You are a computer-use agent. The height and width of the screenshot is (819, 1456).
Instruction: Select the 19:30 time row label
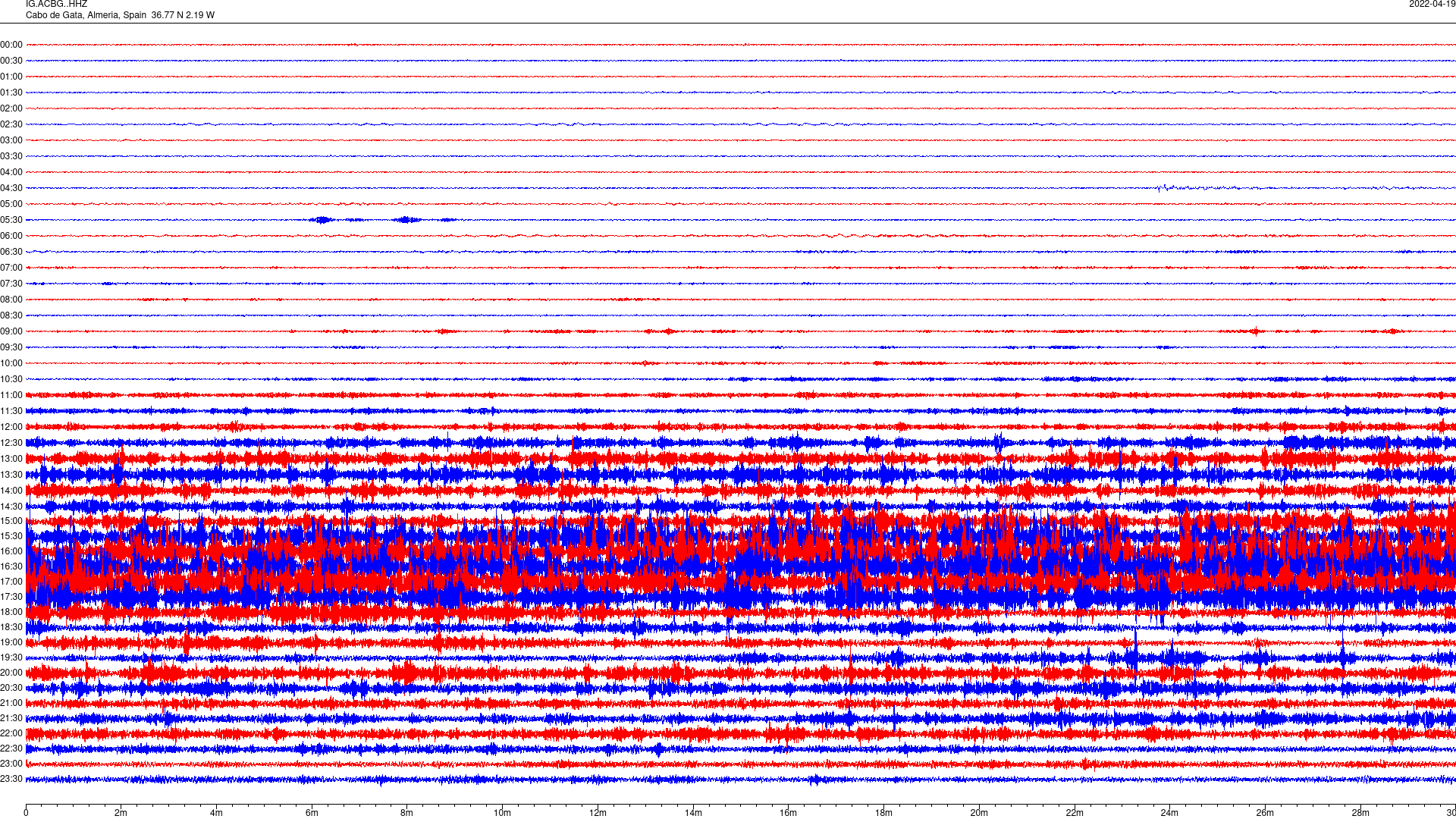click(x=11, y=657)
